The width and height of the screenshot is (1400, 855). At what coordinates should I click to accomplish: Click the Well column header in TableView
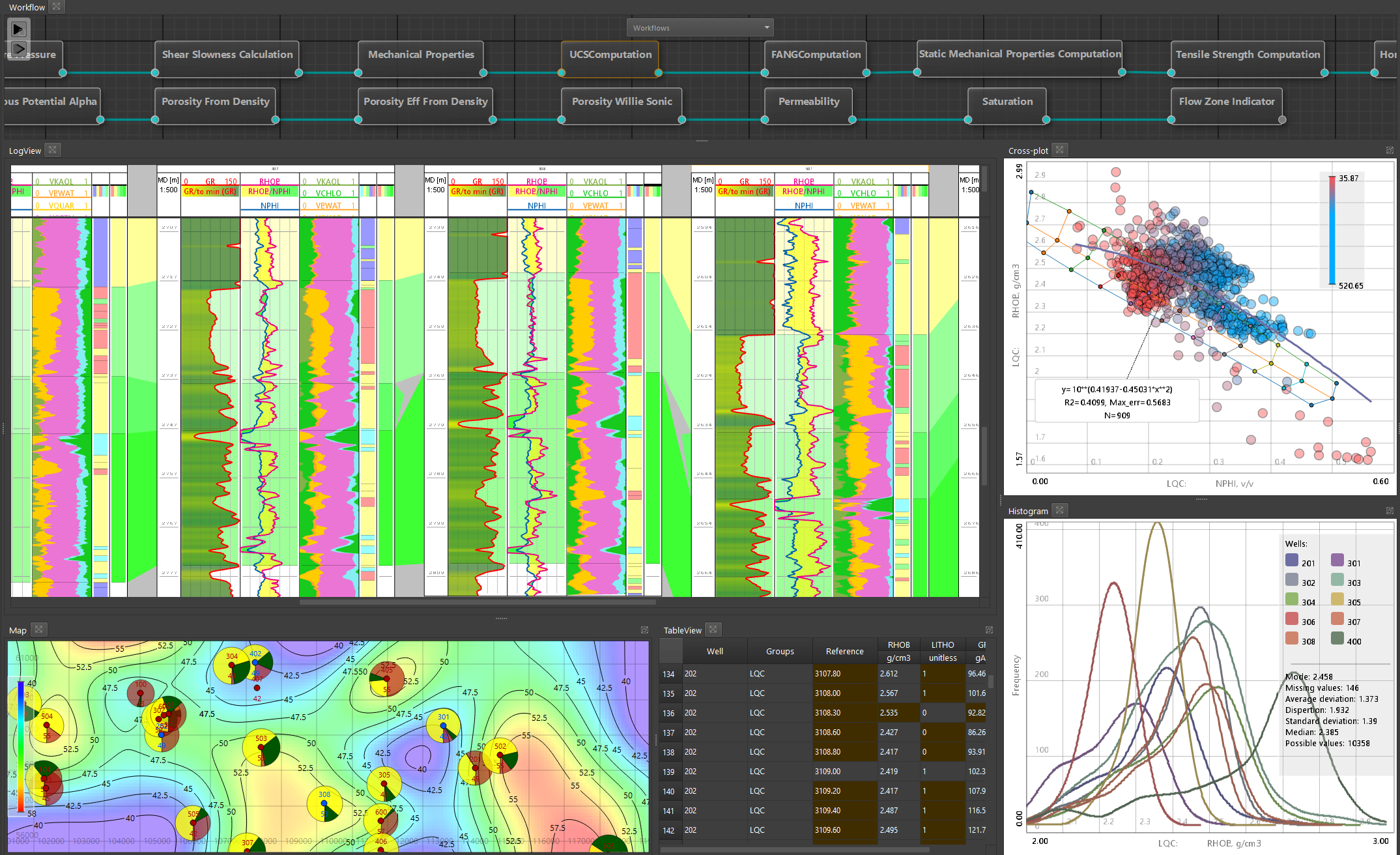(715, 651)
